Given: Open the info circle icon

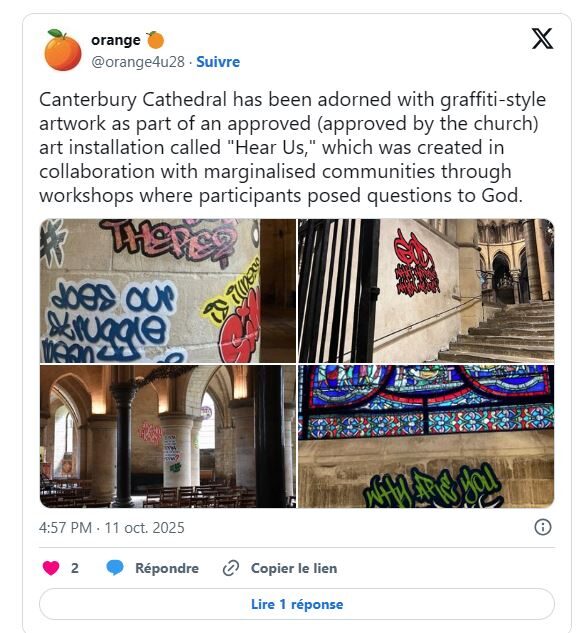Looking at the screenshot, I should tap(542, 527).
